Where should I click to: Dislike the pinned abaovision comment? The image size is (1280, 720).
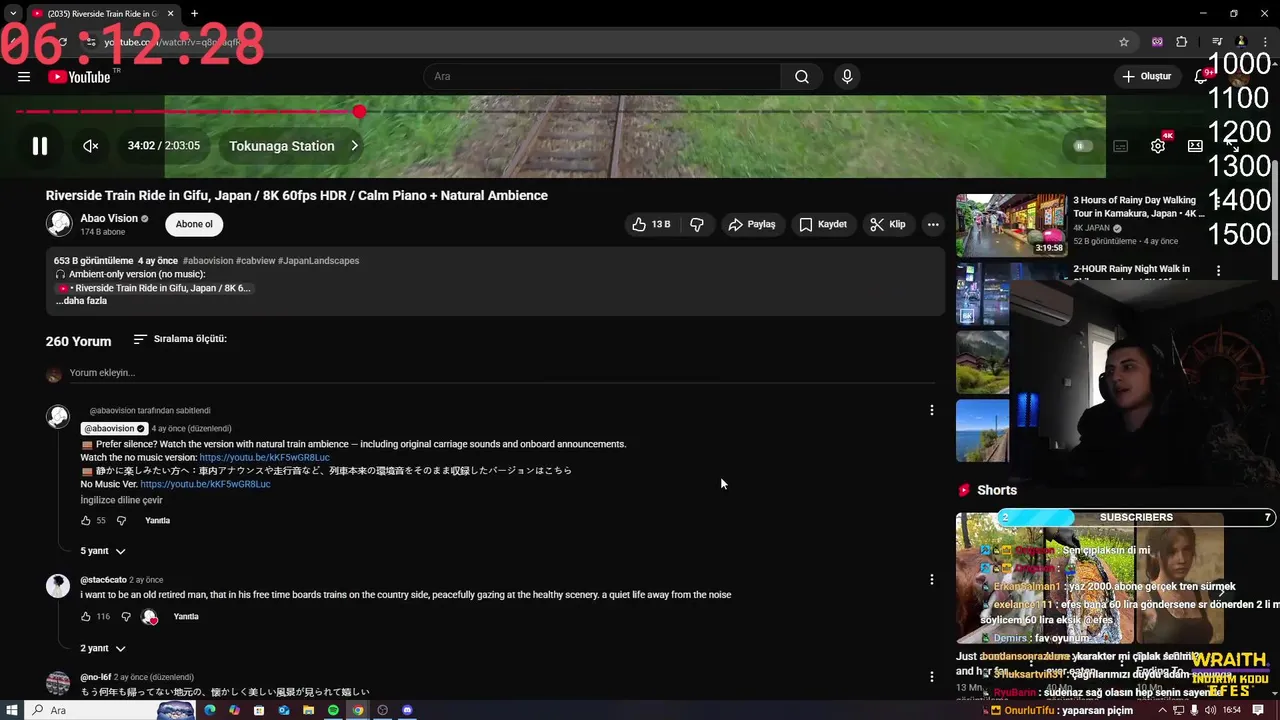pos(122,521)
